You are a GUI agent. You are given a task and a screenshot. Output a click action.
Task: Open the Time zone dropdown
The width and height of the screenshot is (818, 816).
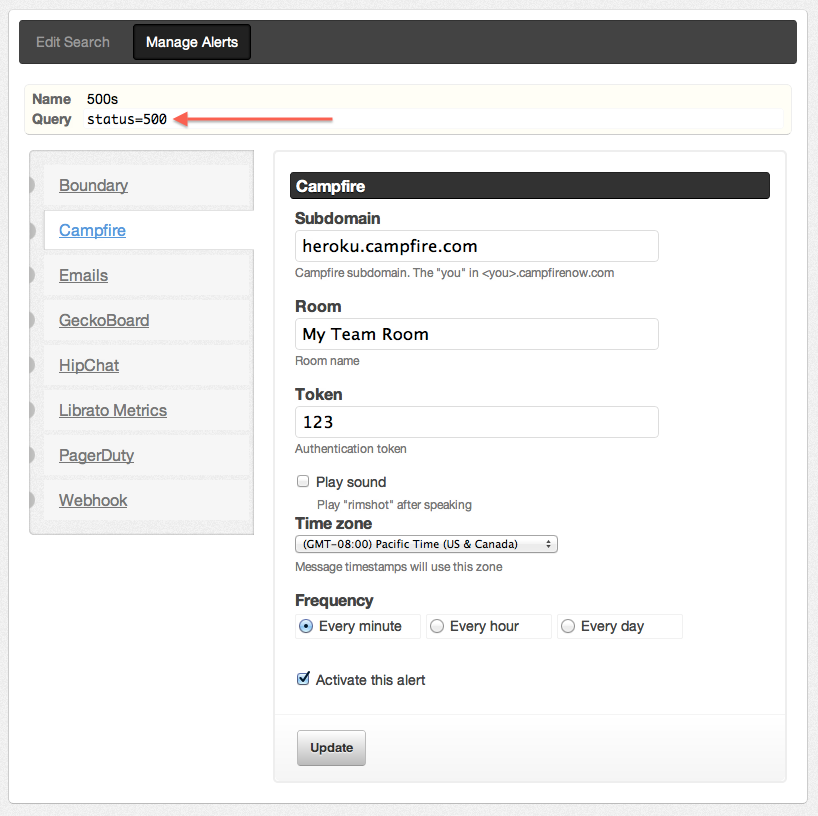click(426, 544)
